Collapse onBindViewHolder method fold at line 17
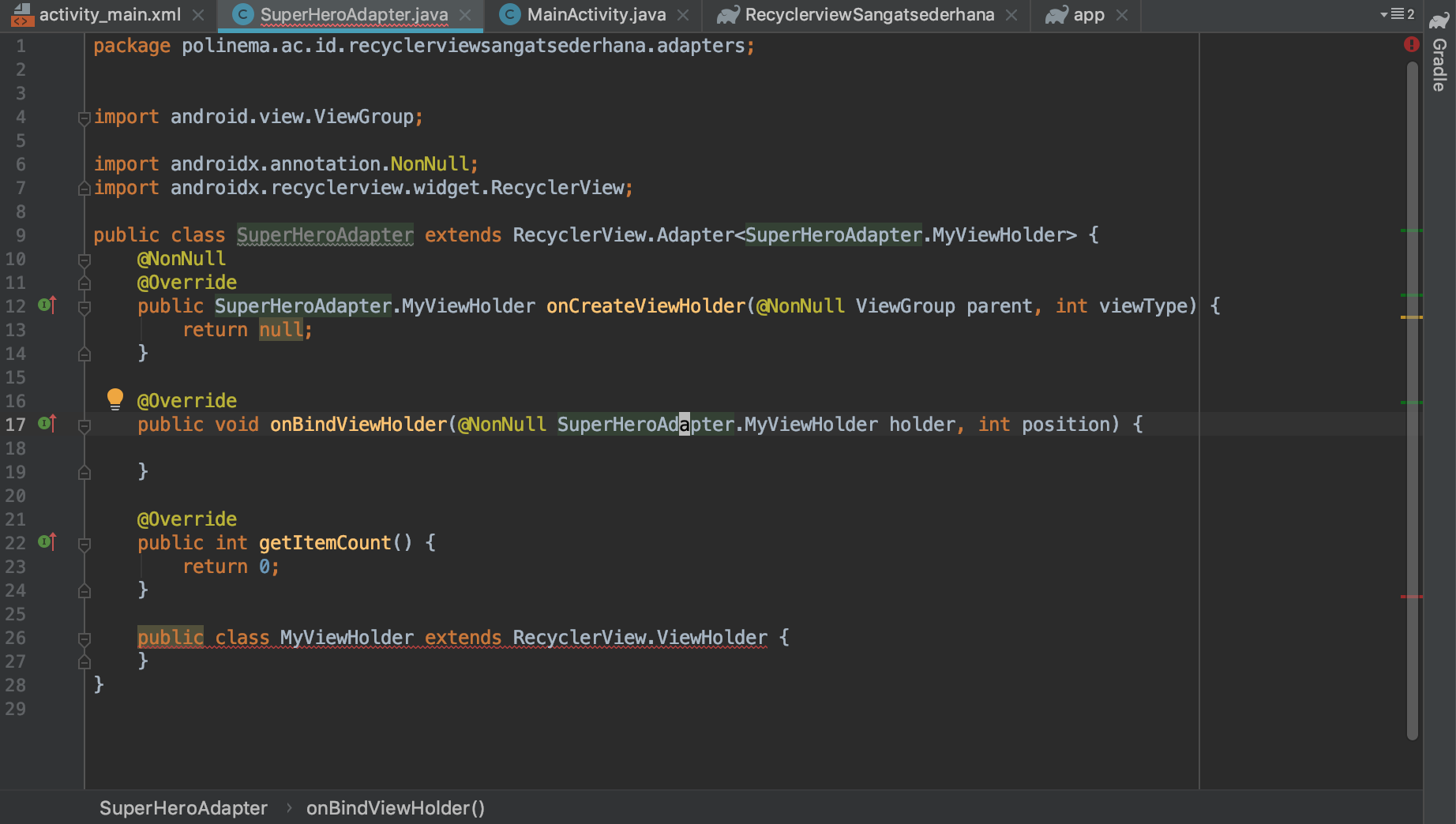This screenshot has width=1456, height=824. pyautogui.click(x=84, y=425)
